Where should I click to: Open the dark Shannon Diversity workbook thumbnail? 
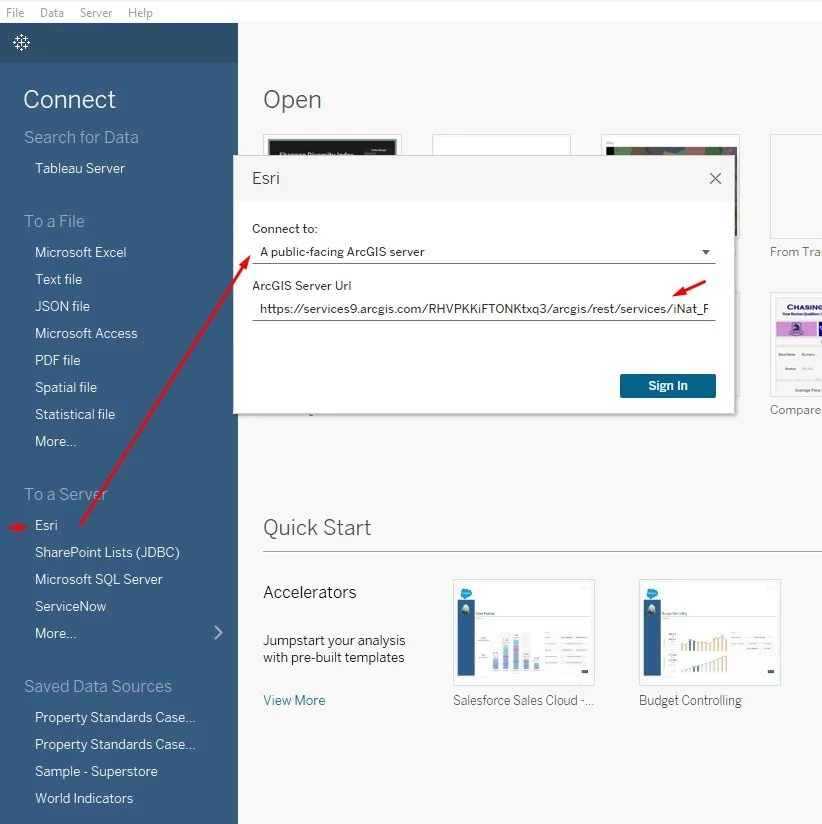pos(333,145)
